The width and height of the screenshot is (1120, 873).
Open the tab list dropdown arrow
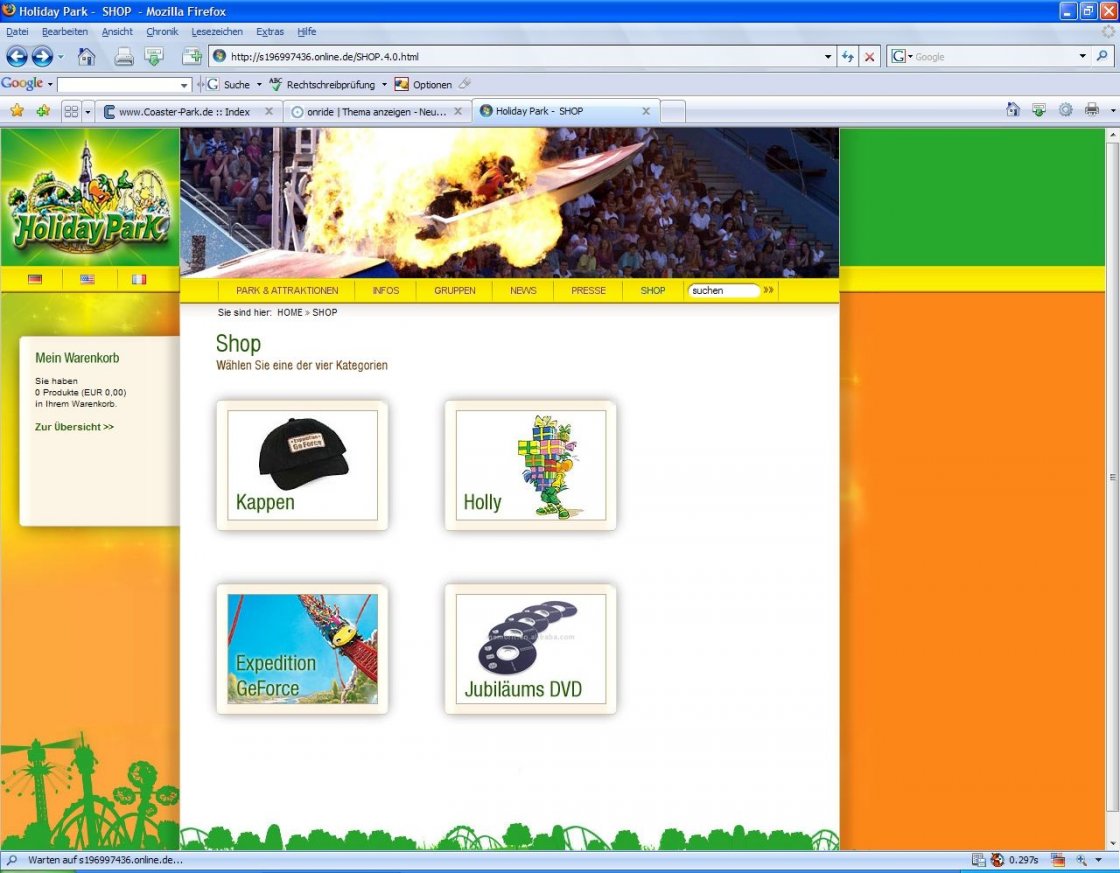88,111
